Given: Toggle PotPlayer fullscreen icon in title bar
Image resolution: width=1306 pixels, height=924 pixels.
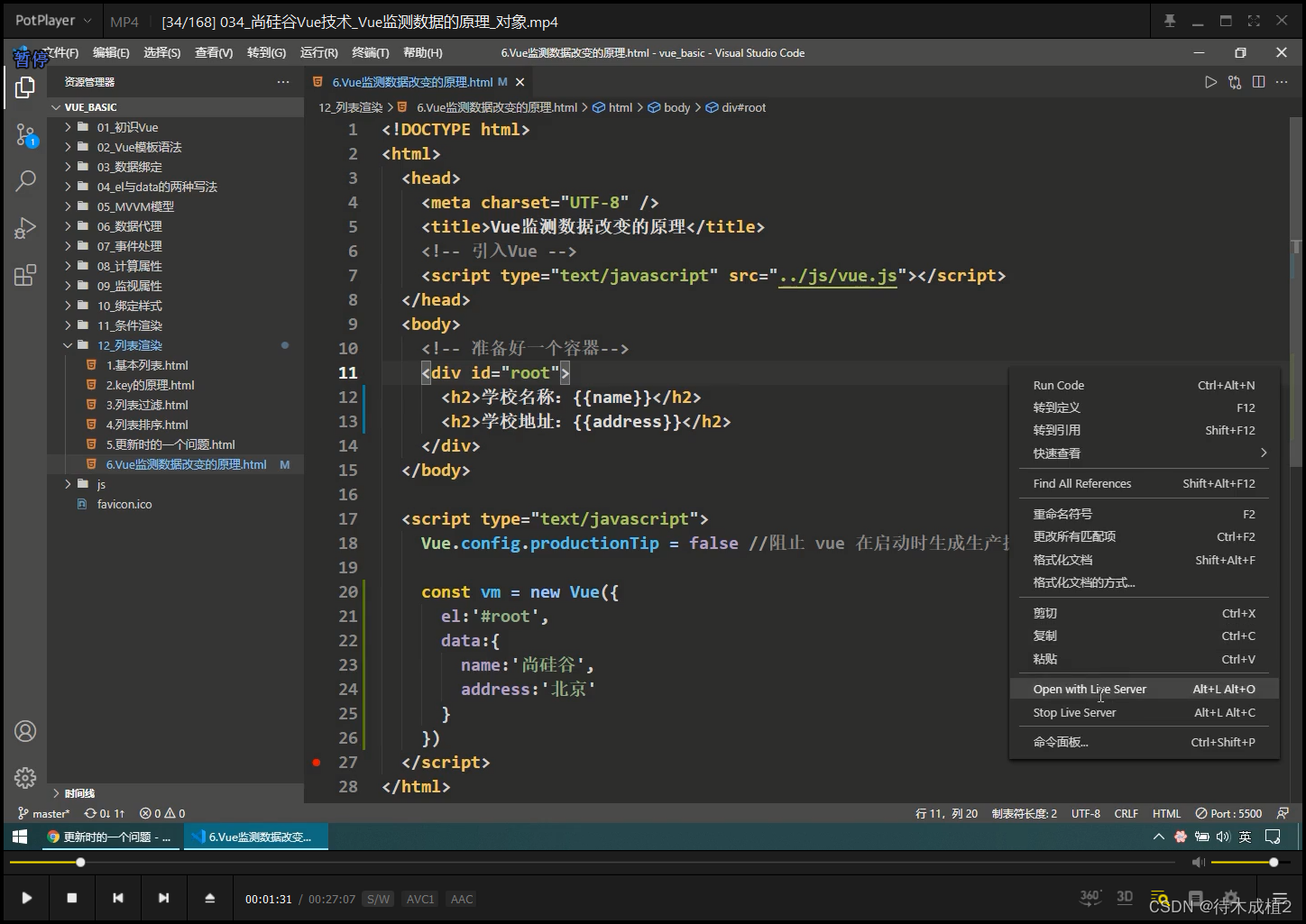Looking at the screenshot, I should pyautogui.click(x=1254, y=21).
